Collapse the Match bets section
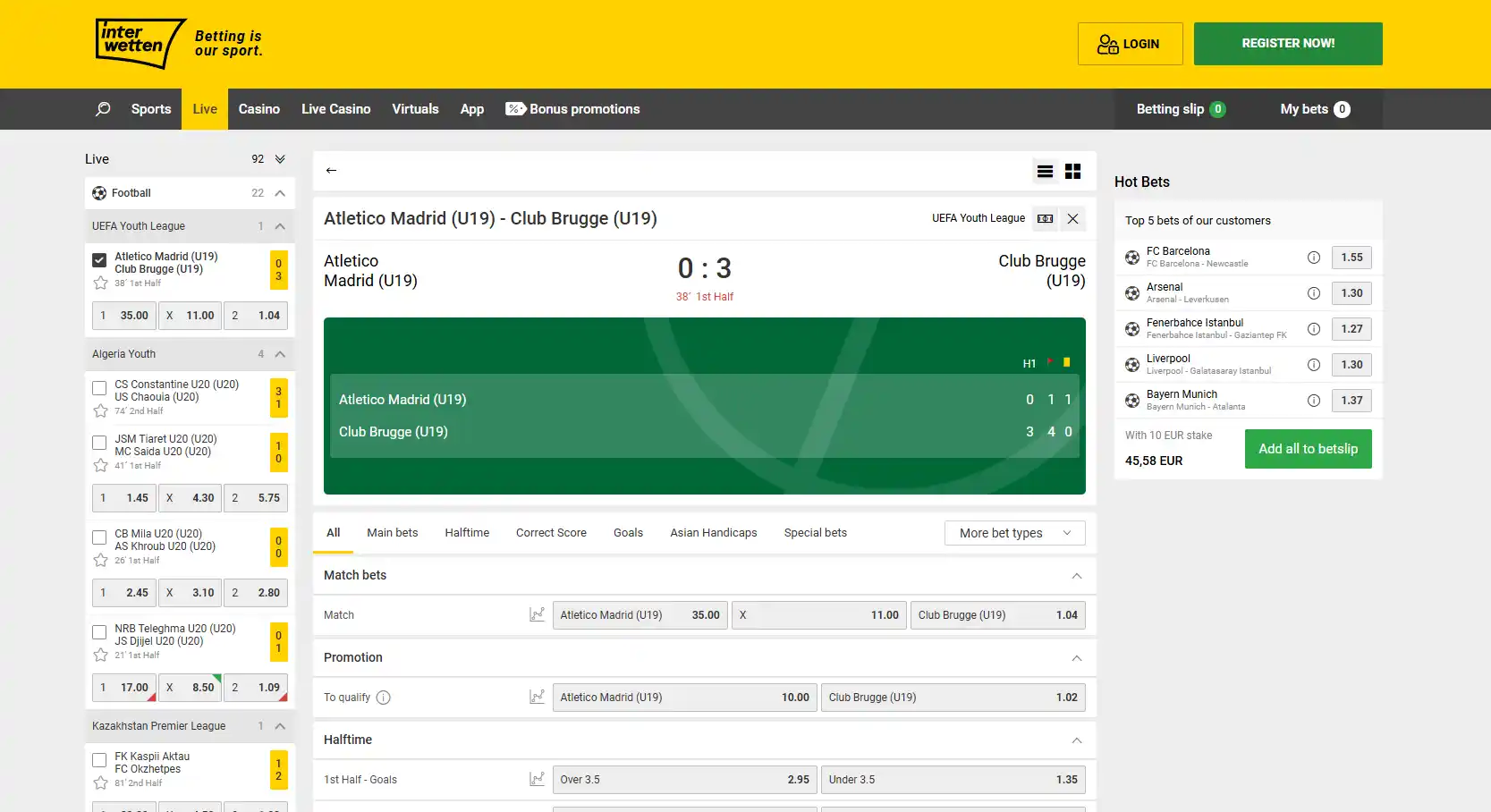Screen dimensions: 1491x812 pyautogui.click(x=1077, y=576)
